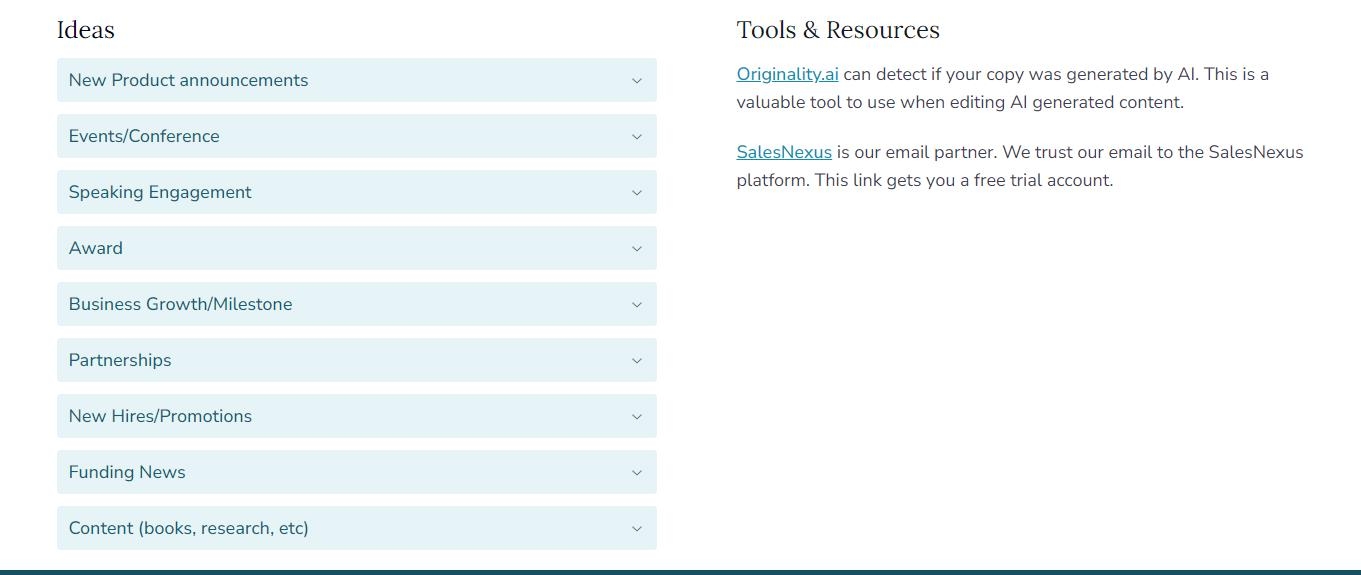The image size is (1361, 575).
Task: Click the Tools & Resources heading
Action: point(838,30)
